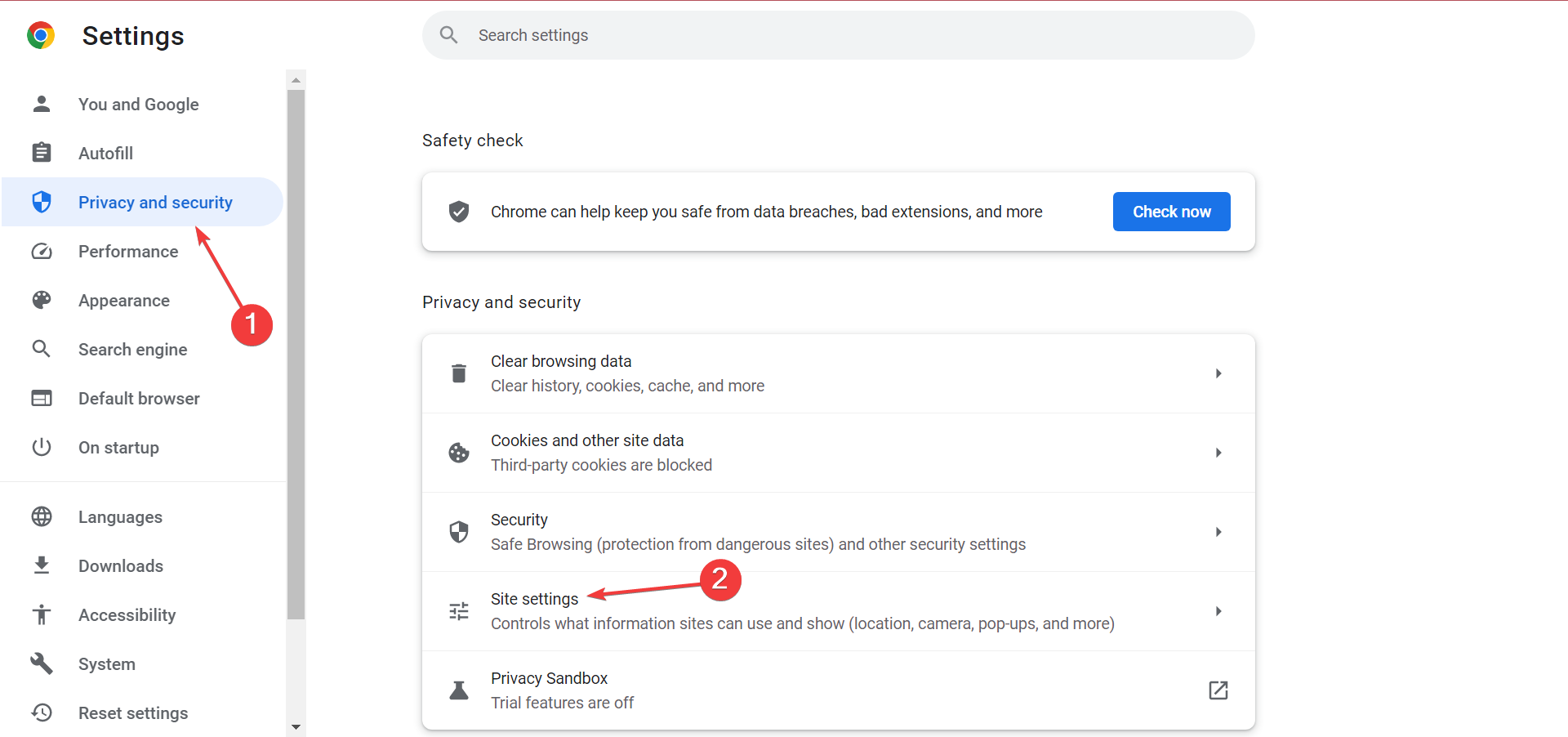Open Reset settings in the sidebar

[133, 713]
